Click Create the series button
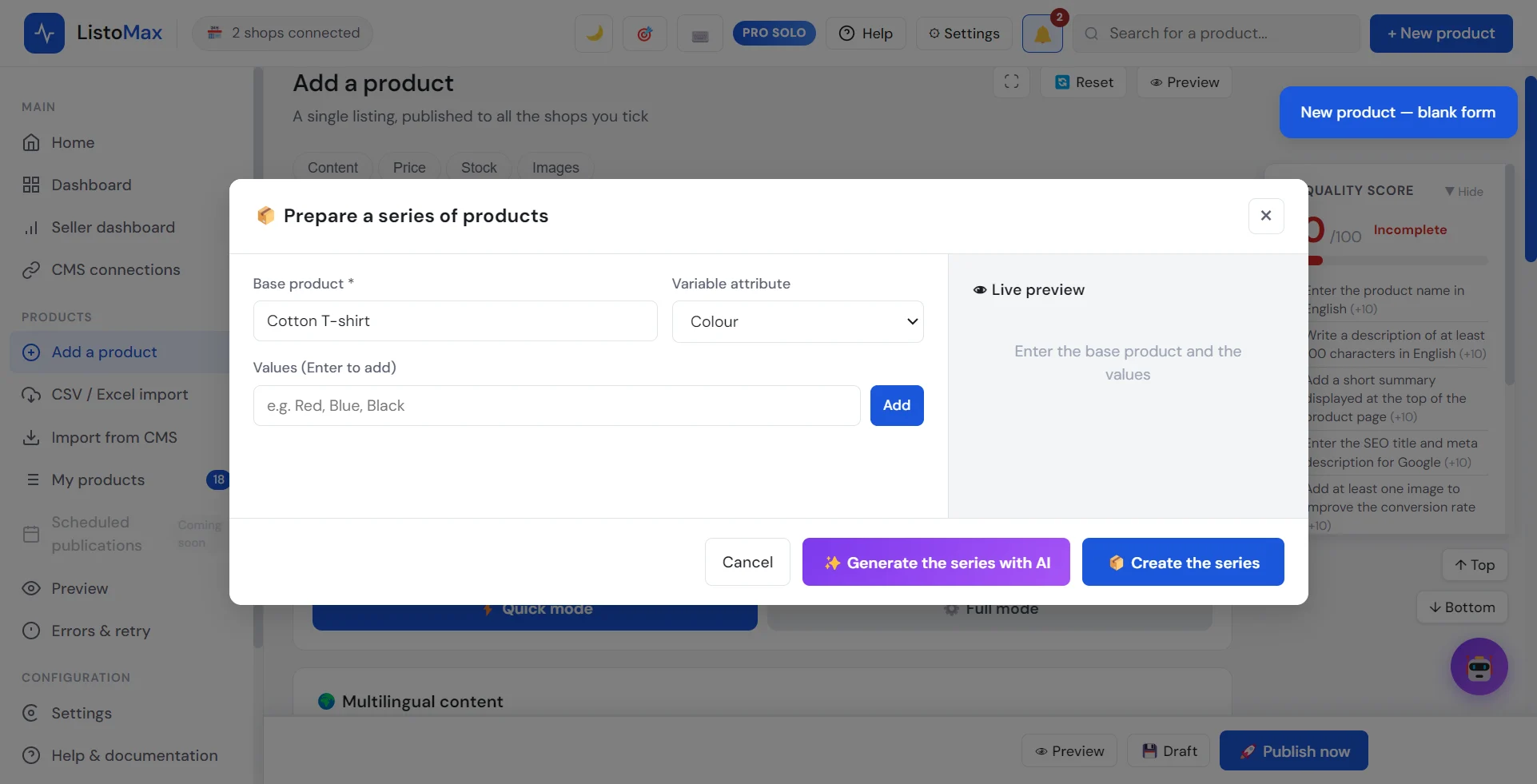1537x784 pixels. click(1183, 562)
